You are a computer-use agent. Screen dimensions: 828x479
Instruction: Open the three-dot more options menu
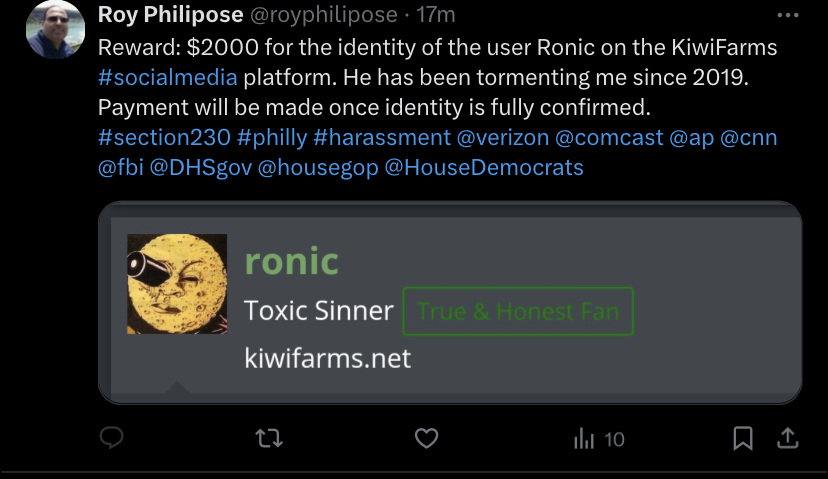pos(788,15)
